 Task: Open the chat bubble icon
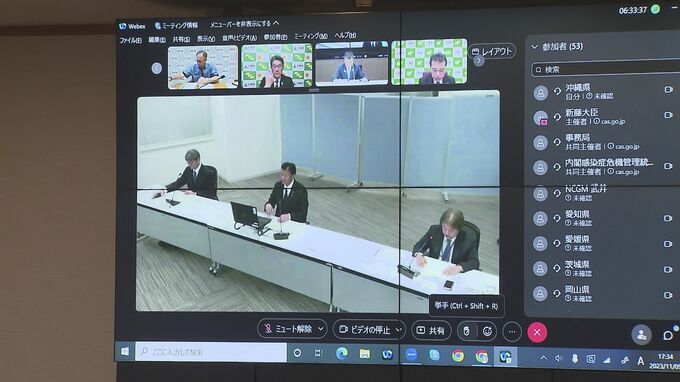668,335
